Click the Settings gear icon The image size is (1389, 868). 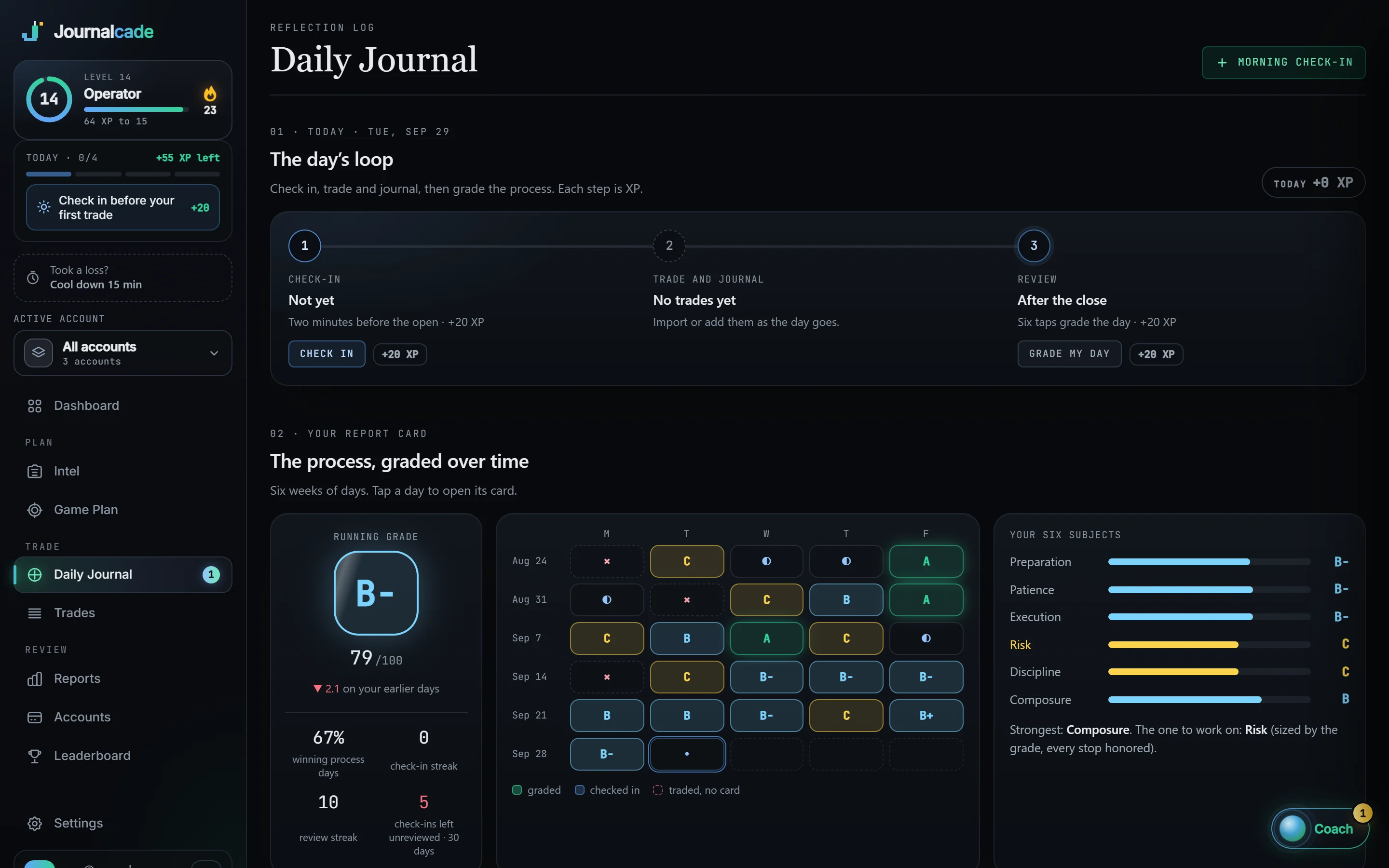tap(34, 823)
